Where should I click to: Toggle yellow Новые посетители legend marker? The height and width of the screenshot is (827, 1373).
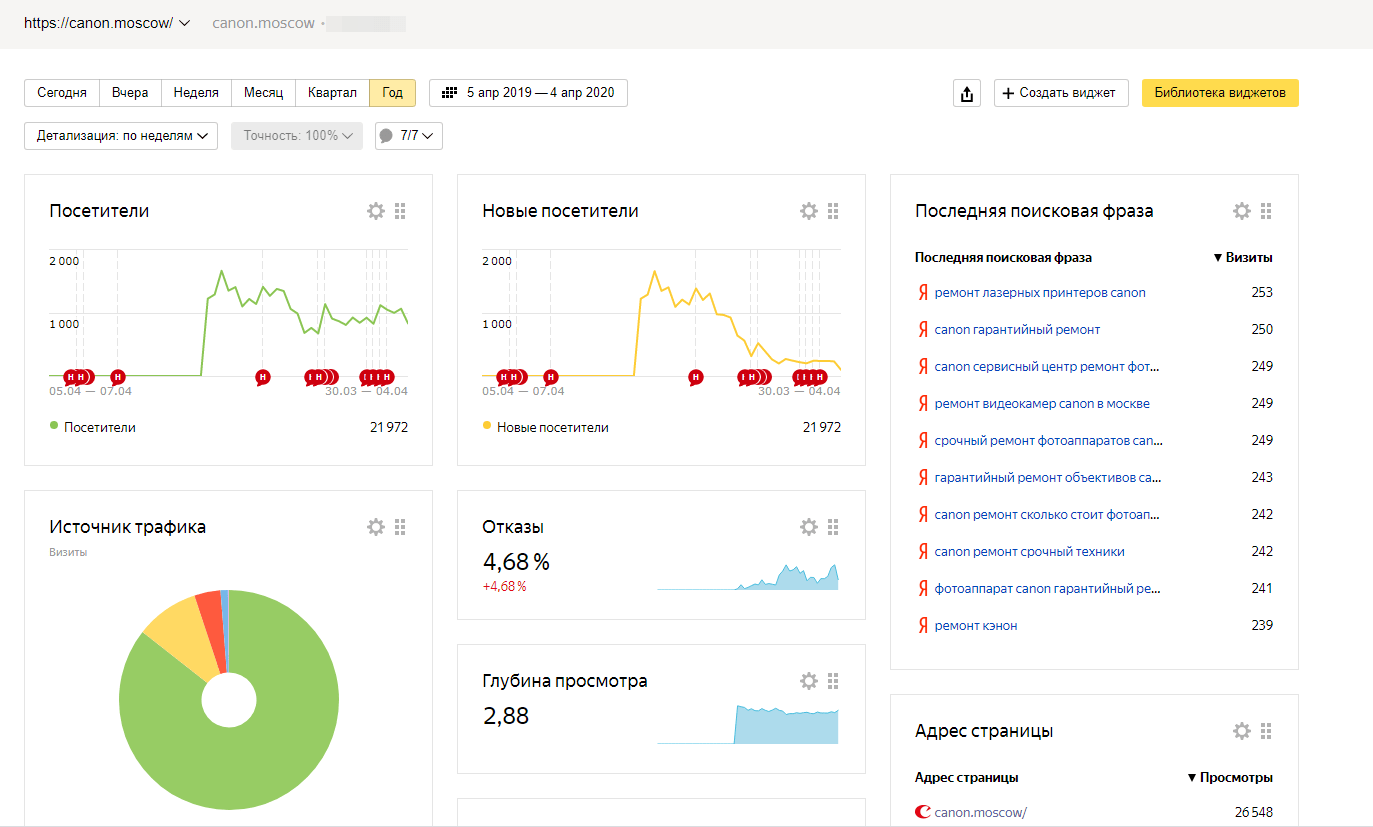coord(487,426)
